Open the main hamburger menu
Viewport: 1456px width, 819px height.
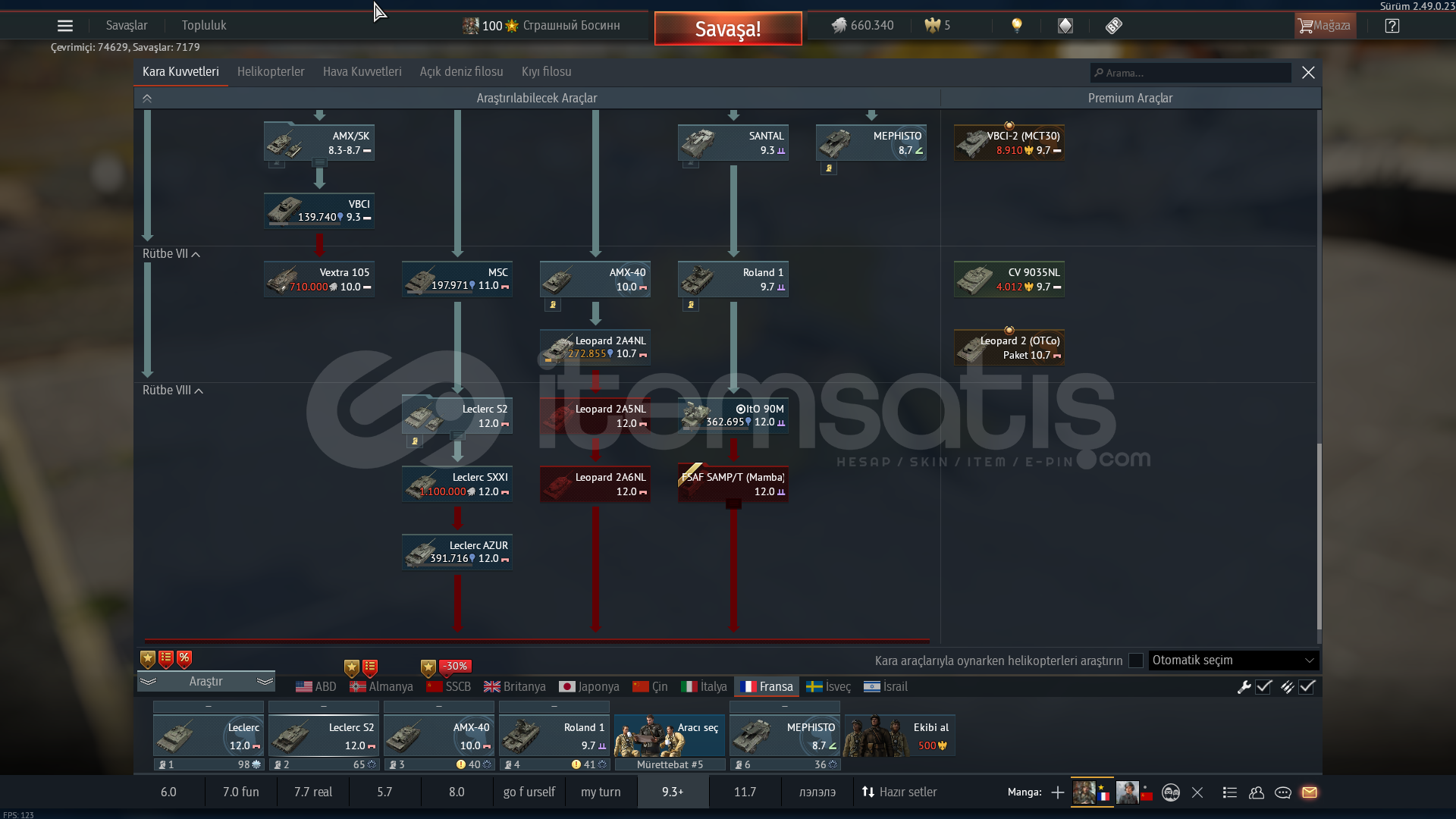tap(65, 26)
